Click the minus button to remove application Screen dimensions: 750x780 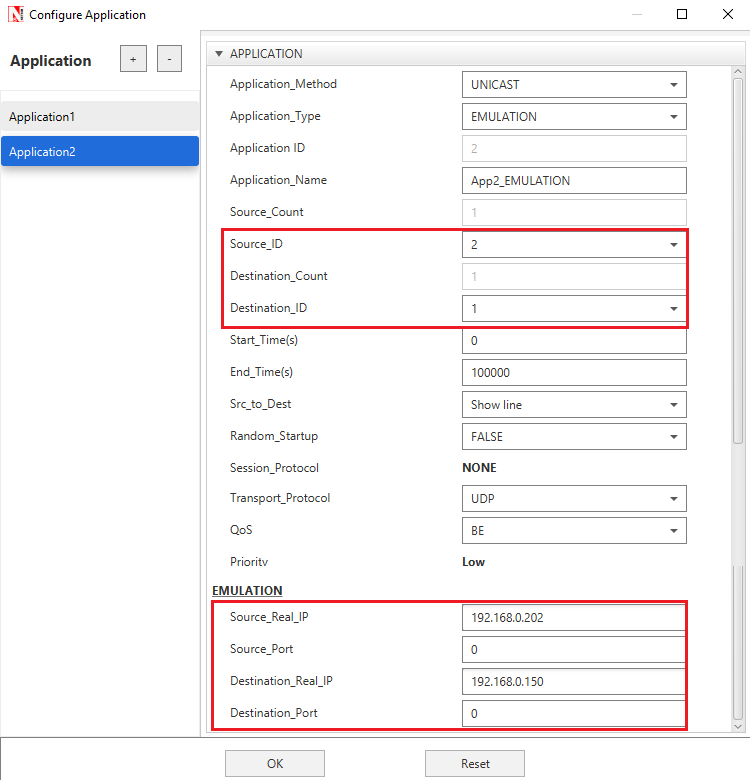click(x=169, y=59)
